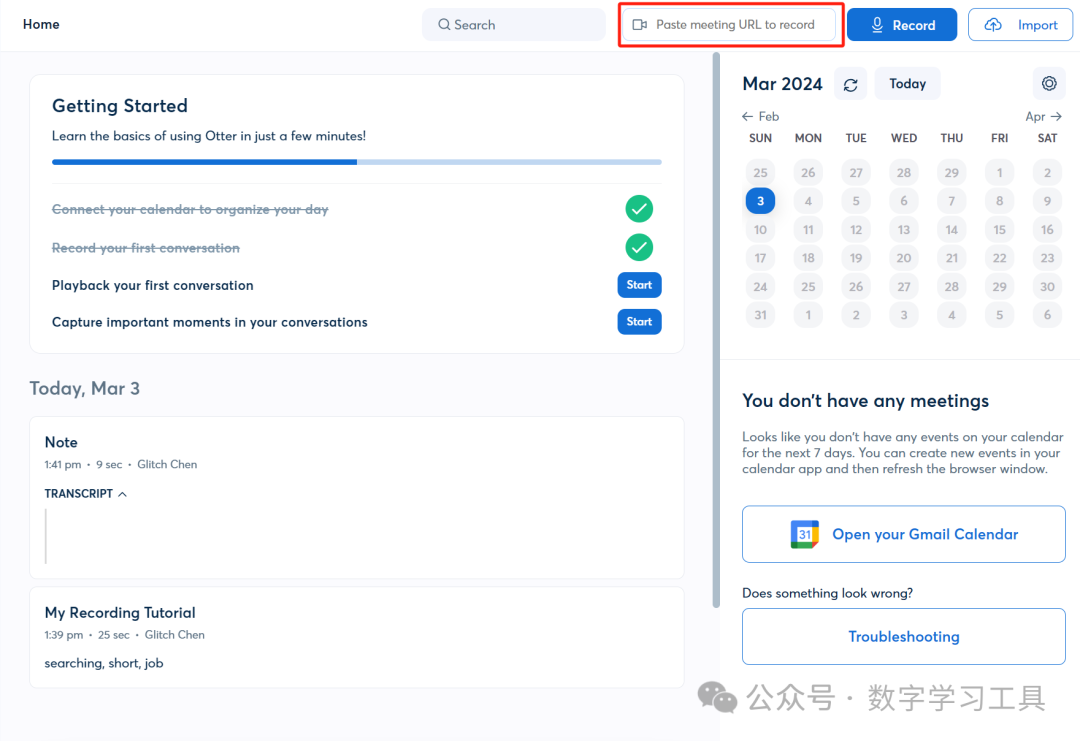Select March 12 in the calendar
The width and height of the screenshot is (1080, 741).
pyautogui.click(x=855, y=229)
